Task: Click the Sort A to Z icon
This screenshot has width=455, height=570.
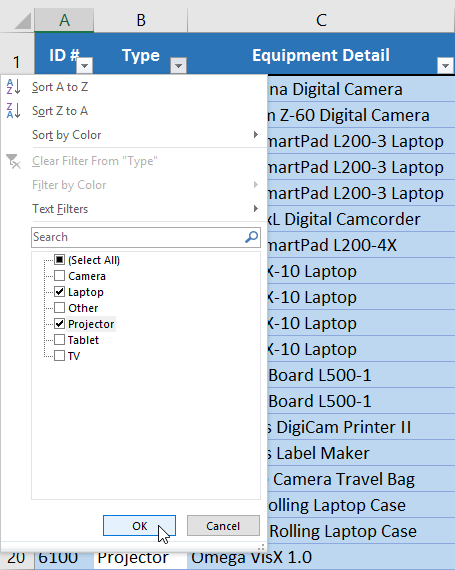Action: [x=13, y=87]
